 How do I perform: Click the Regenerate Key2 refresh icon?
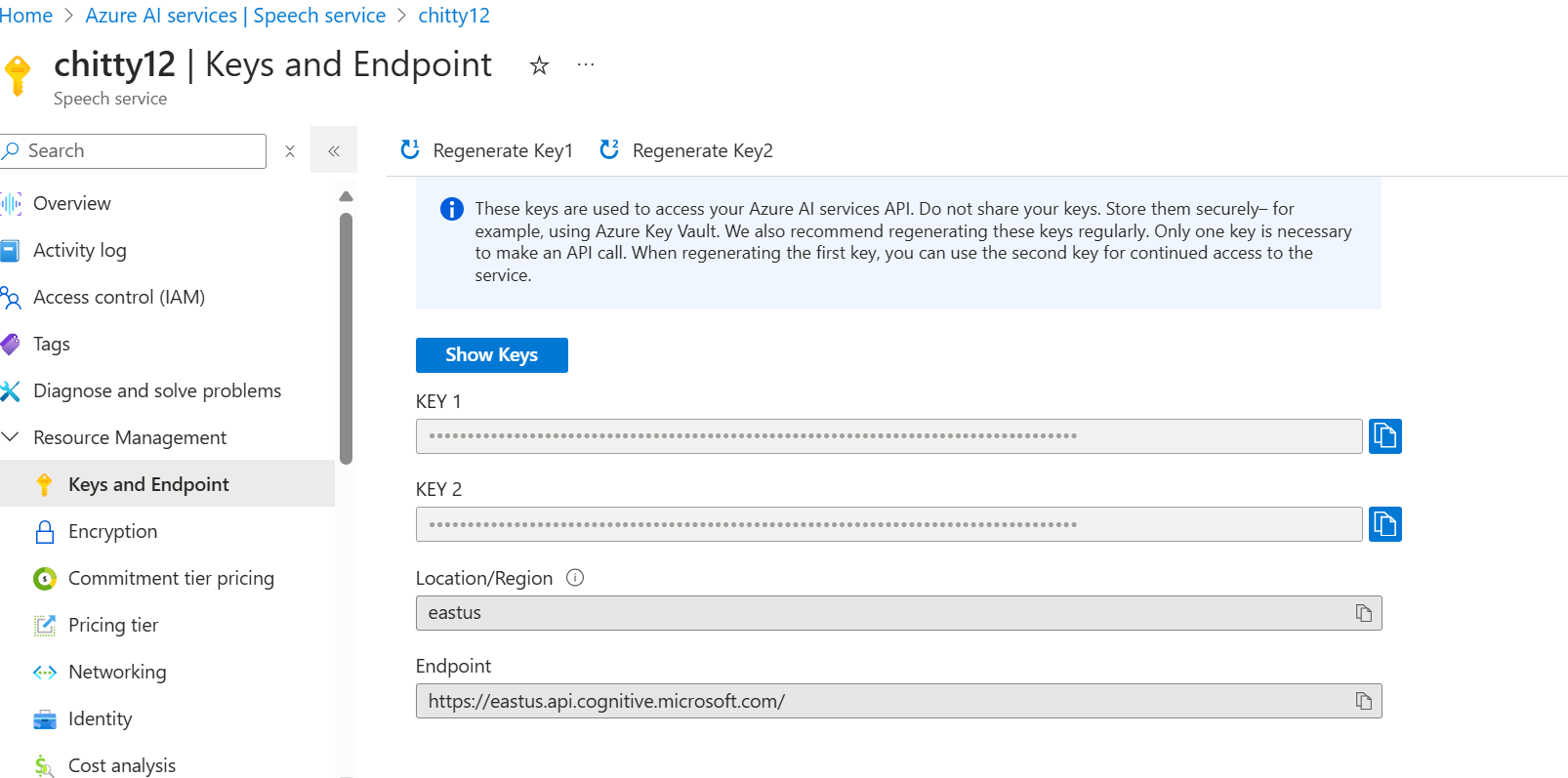pyautogui.click(x=609, y=149)
